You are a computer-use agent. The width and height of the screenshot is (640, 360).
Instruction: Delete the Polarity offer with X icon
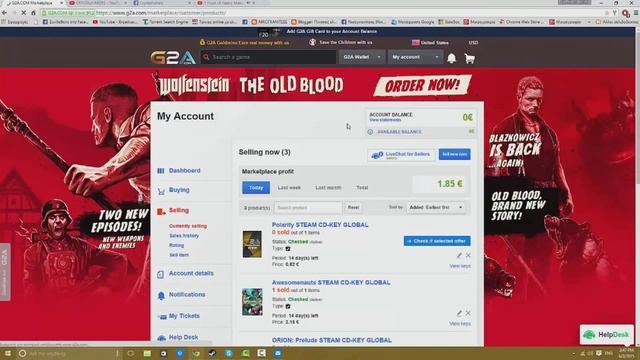tap(468, 255)
